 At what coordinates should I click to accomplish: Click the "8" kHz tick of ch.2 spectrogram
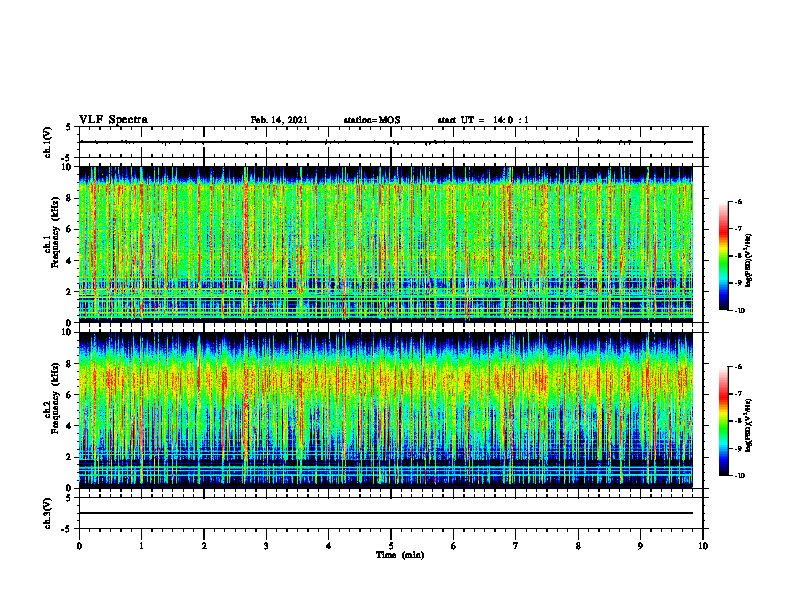coord(70,364)
